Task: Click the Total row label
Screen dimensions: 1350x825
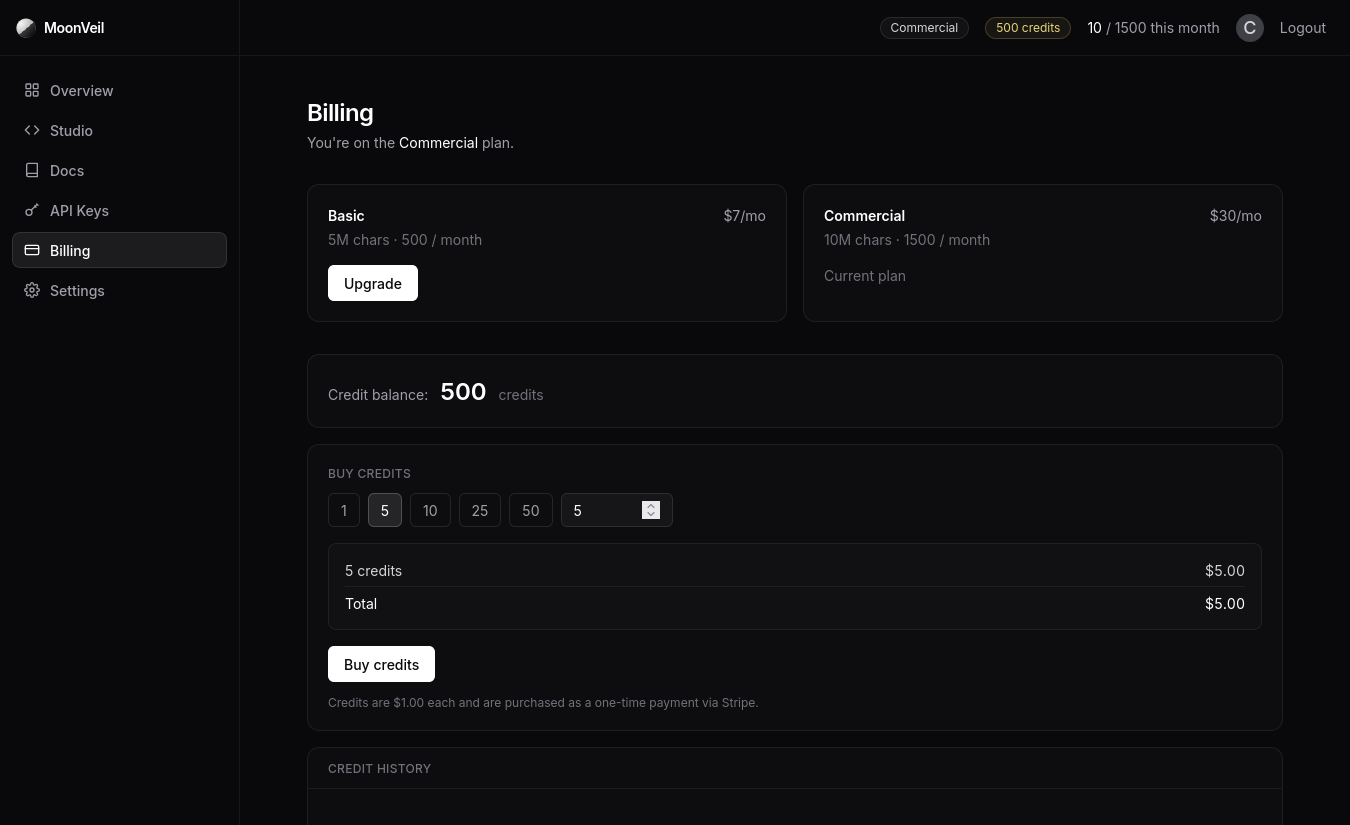Action: (x=361, y=604)
